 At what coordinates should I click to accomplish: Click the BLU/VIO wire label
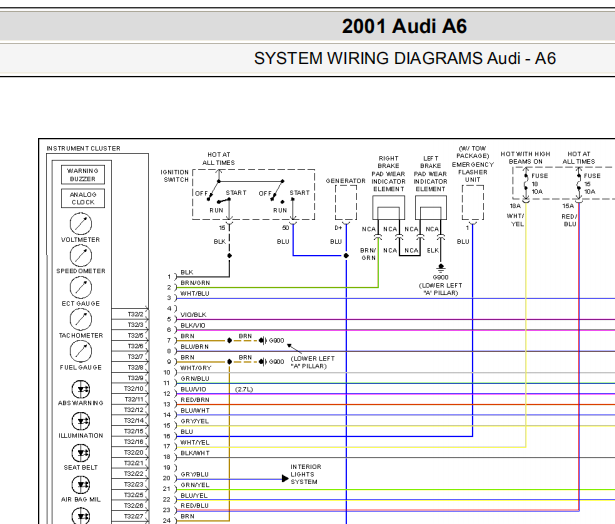(193, 389)
